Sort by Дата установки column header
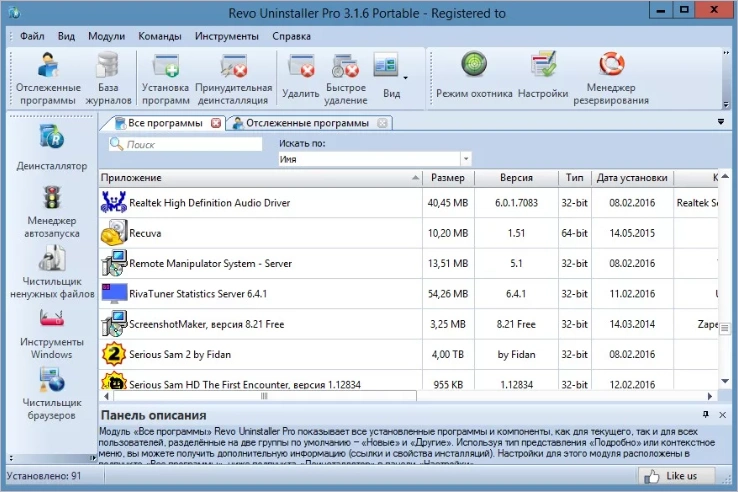Screen dimensions: 738x492 point(632,178)
